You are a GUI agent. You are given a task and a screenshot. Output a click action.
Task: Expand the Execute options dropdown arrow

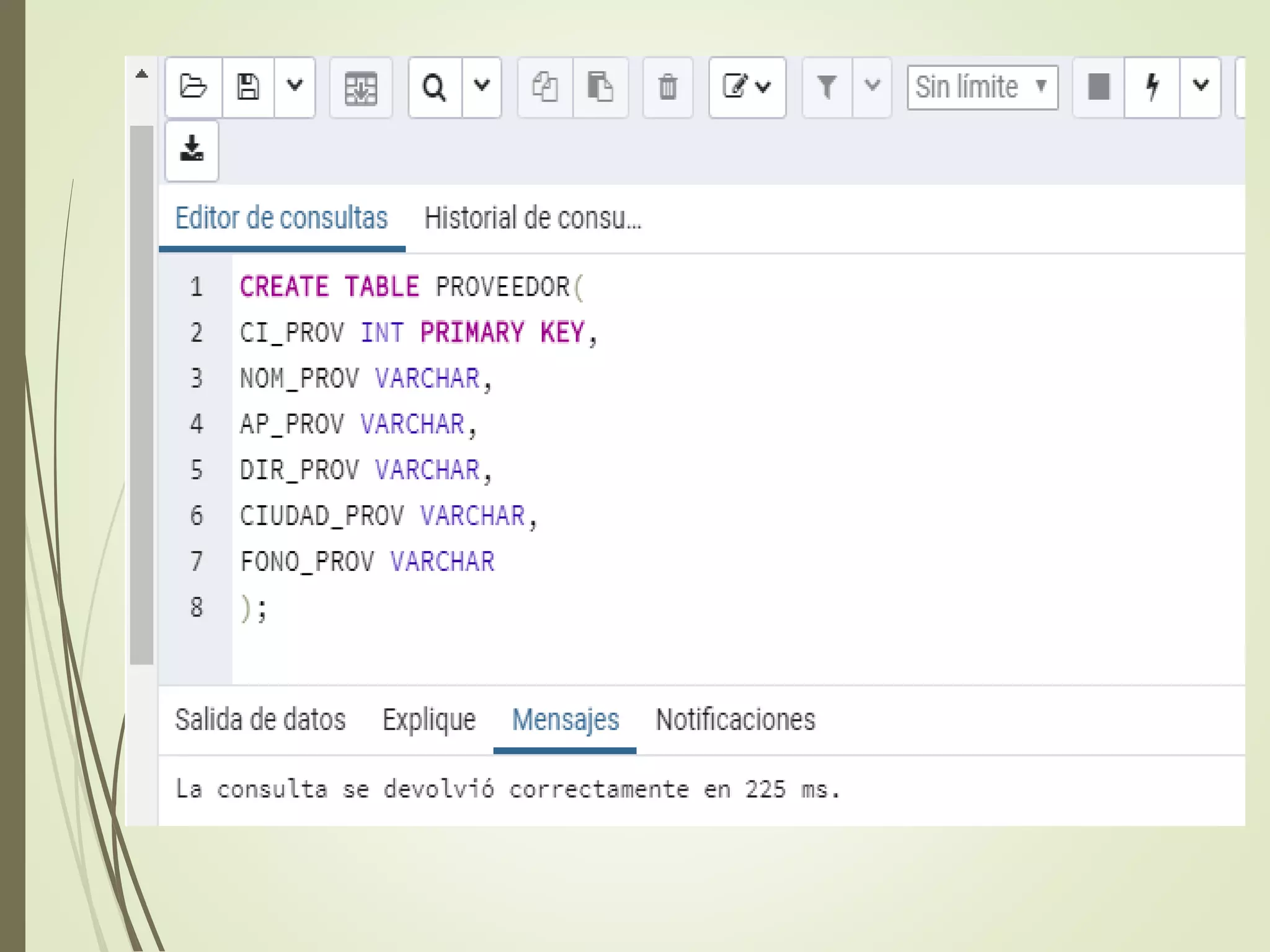pos(1201,86)
